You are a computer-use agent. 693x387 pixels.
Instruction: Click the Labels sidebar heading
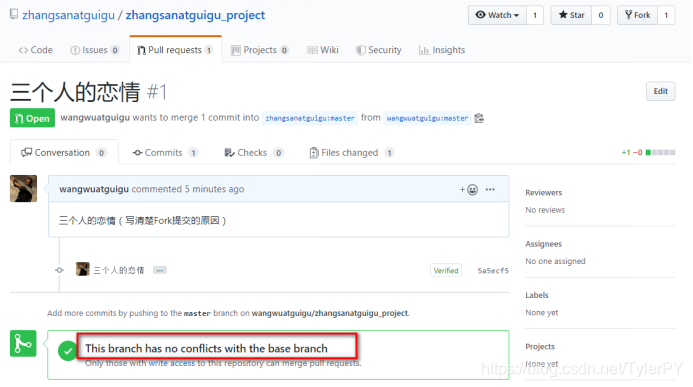click(x=537, y=295)
